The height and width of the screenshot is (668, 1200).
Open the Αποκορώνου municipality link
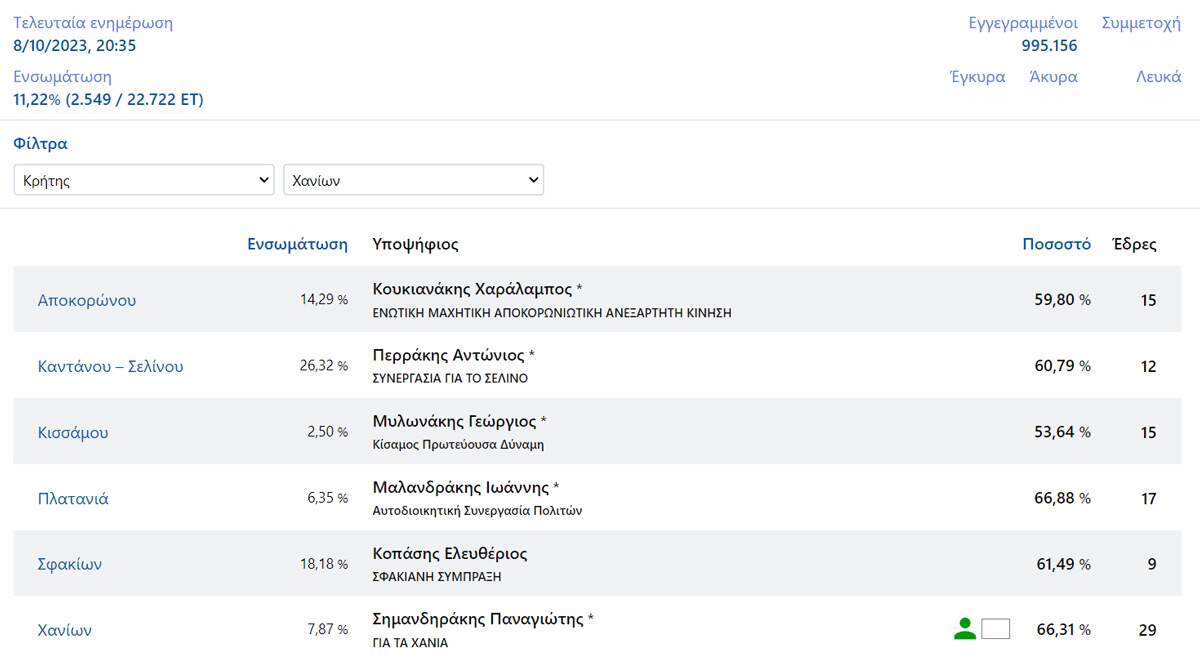coord(87,300)
